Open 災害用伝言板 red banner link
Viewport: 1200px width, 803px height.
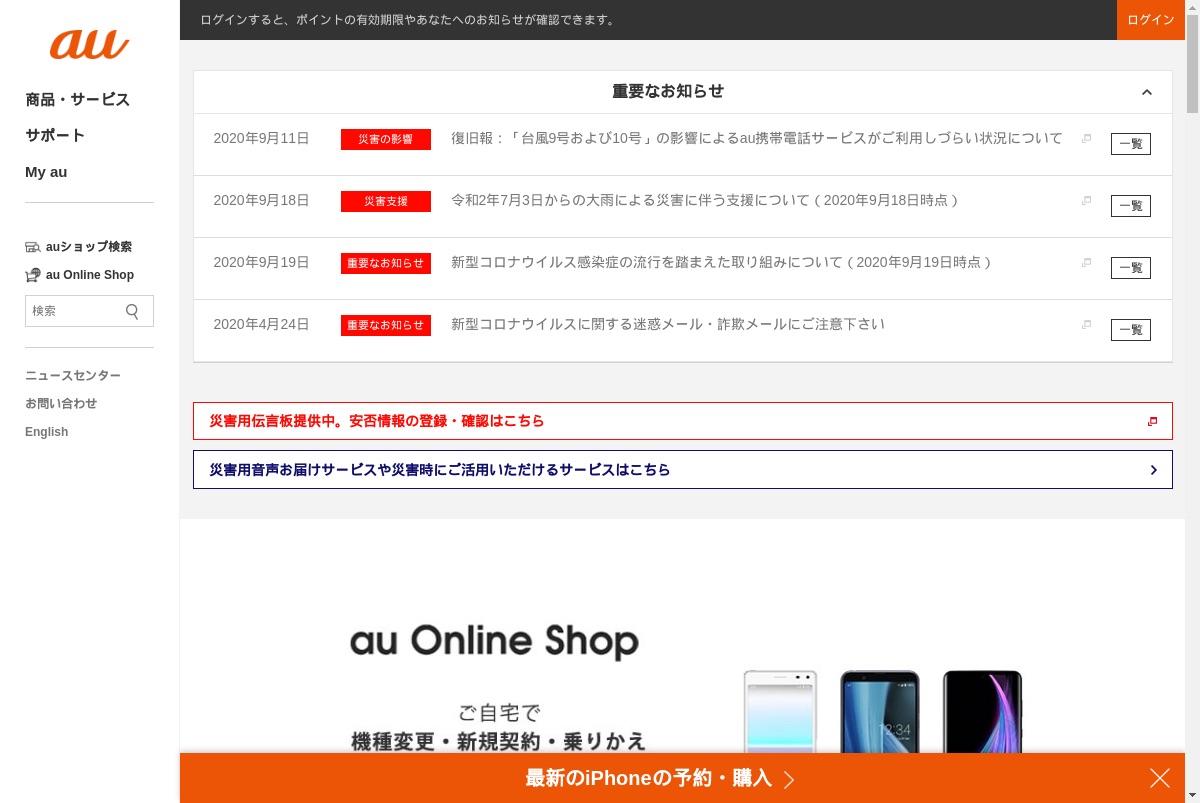[x=683, y=421]
